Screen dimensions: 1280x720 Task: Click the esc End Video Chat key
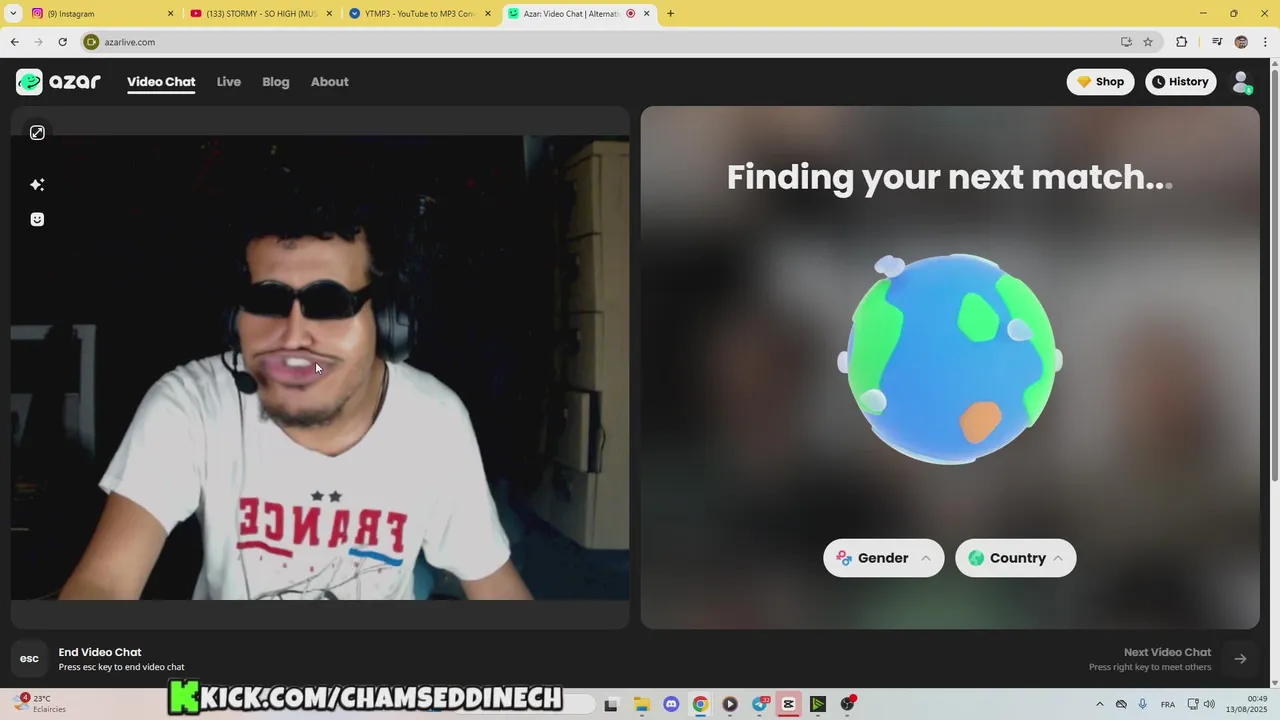29,658
